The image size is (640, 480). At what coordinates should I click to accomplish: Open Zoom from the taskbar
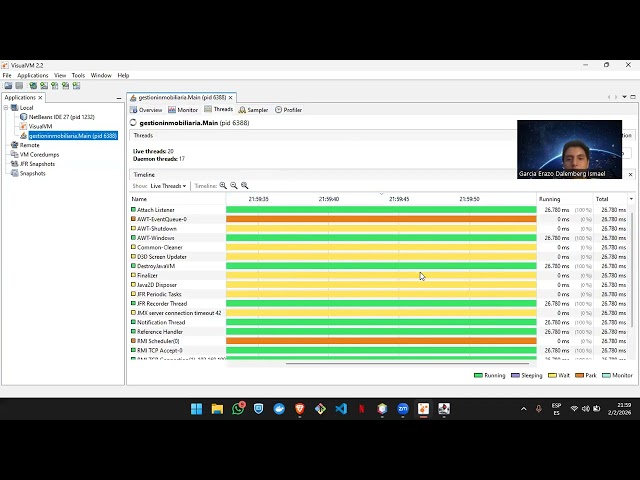403,409
